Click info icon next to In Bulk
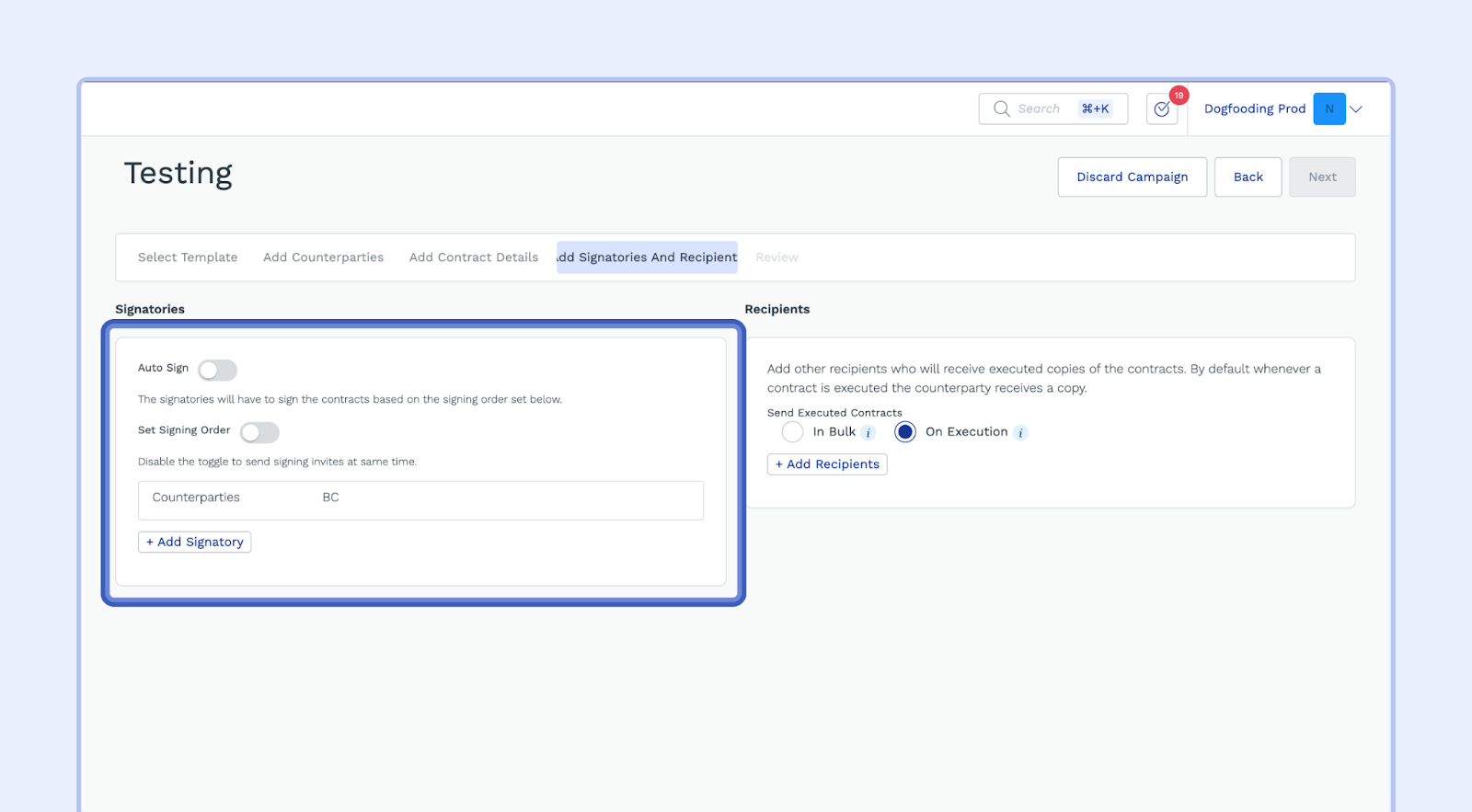The image size is (1472, 812). coord(868,433)
